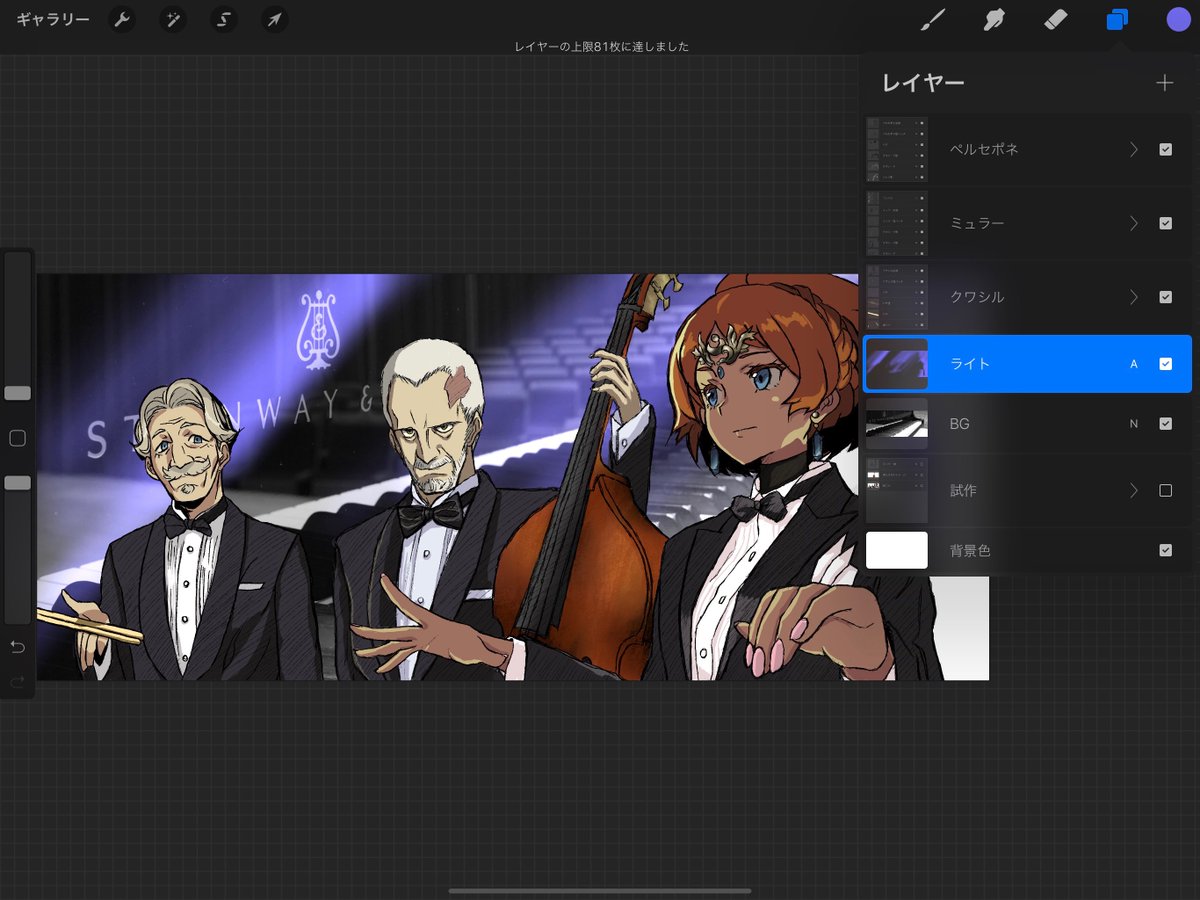Select the Eraser tool

click(1056, 20)
